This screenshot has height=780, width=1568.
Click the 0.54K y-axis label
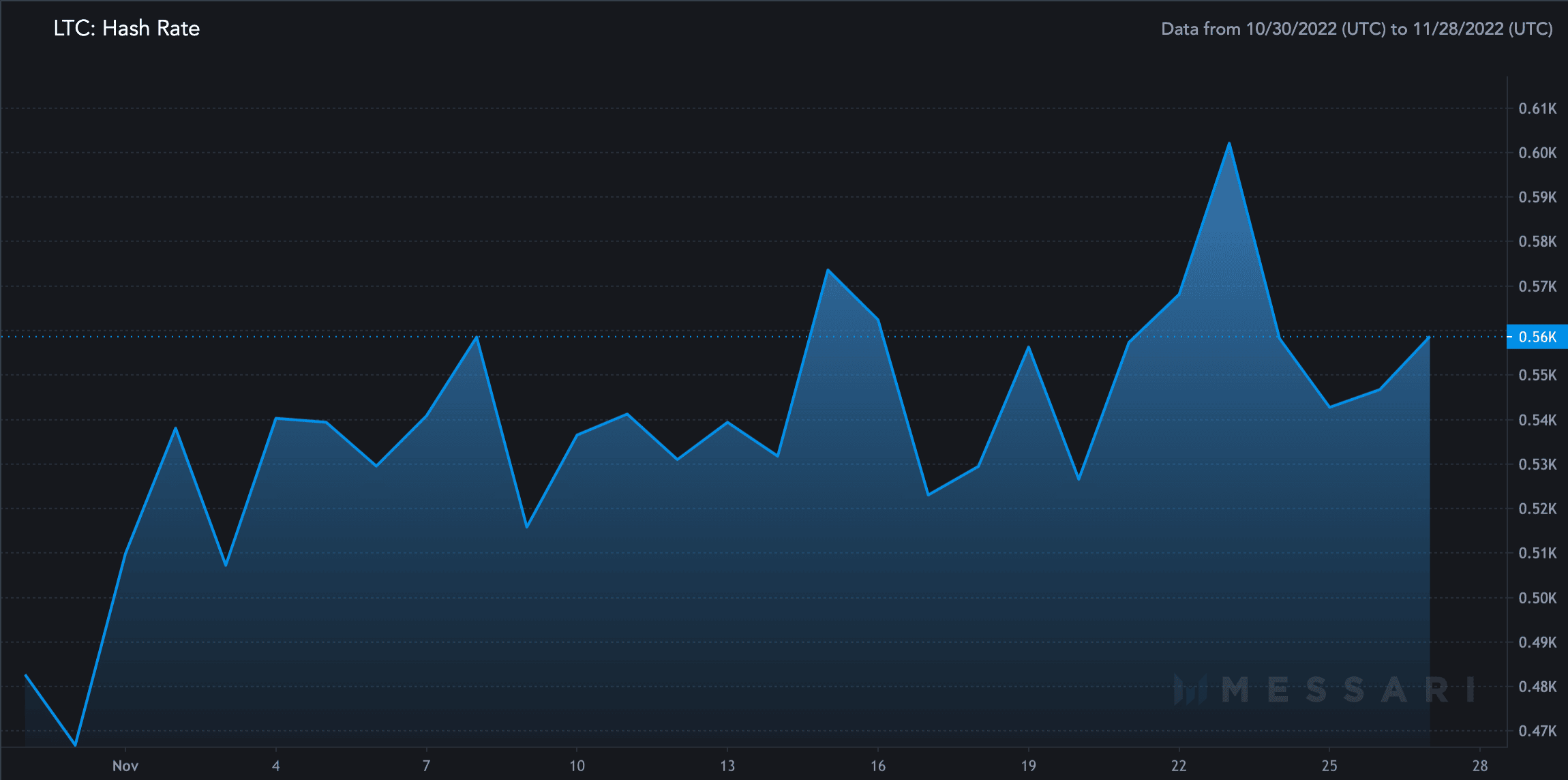1538,420
